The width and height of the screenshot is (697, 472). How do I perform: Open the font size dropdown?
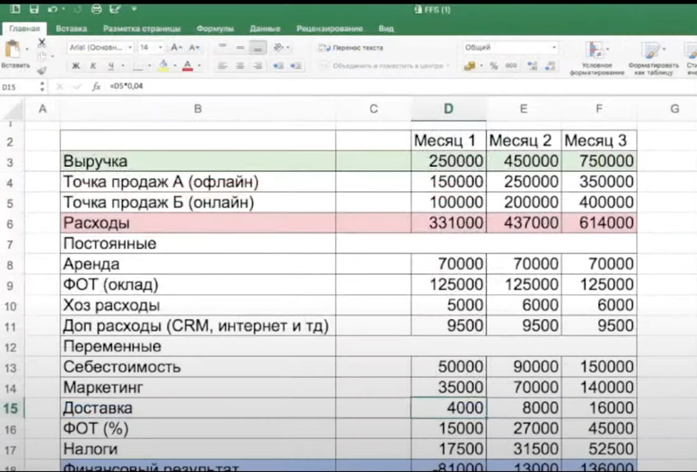160,47
